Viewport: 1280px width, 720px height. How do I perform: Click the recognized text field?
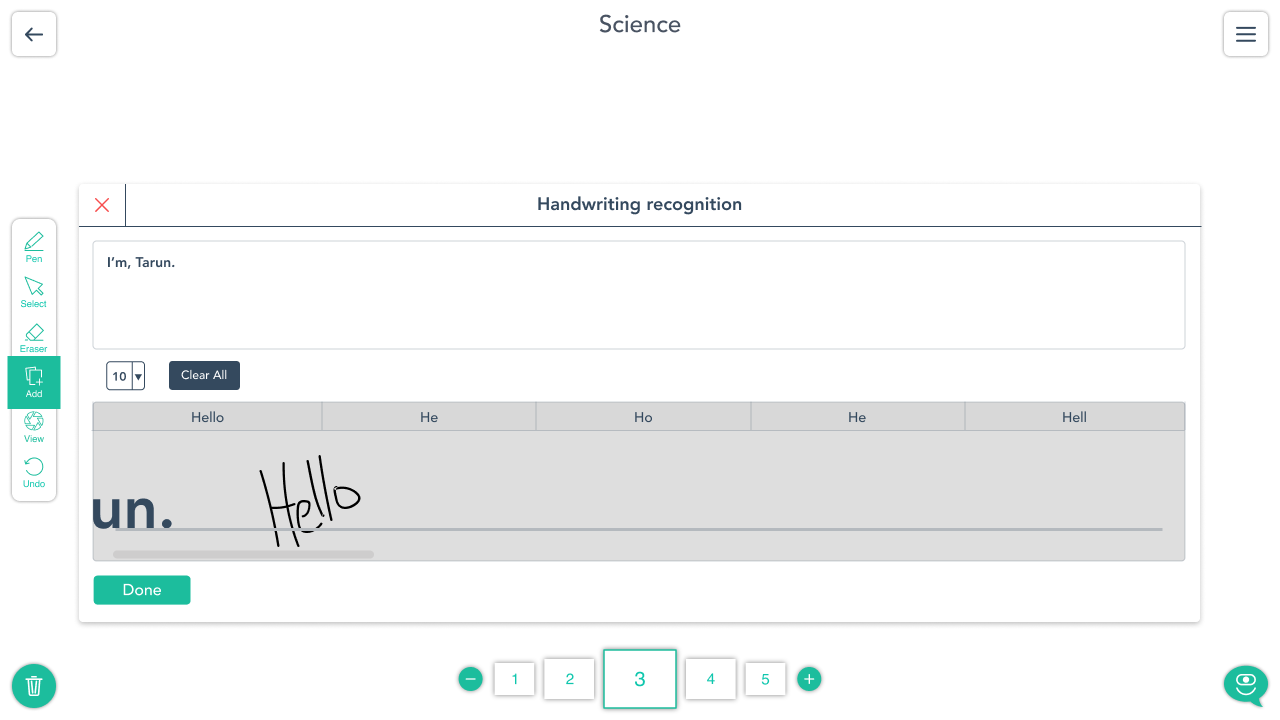coord(638,295)
